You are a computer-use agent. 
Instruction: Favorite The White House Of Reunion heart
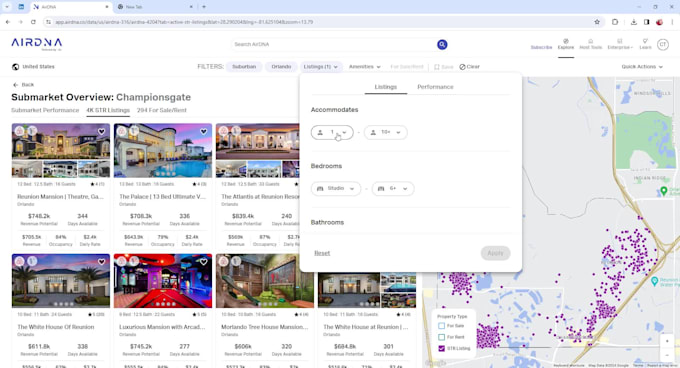[x=101, y=262]
